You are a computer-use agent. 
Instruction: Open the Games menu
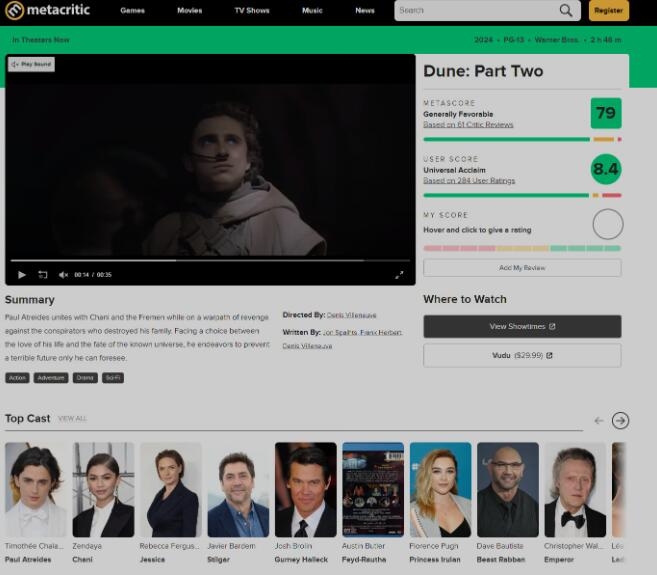(x=132, y=10)
